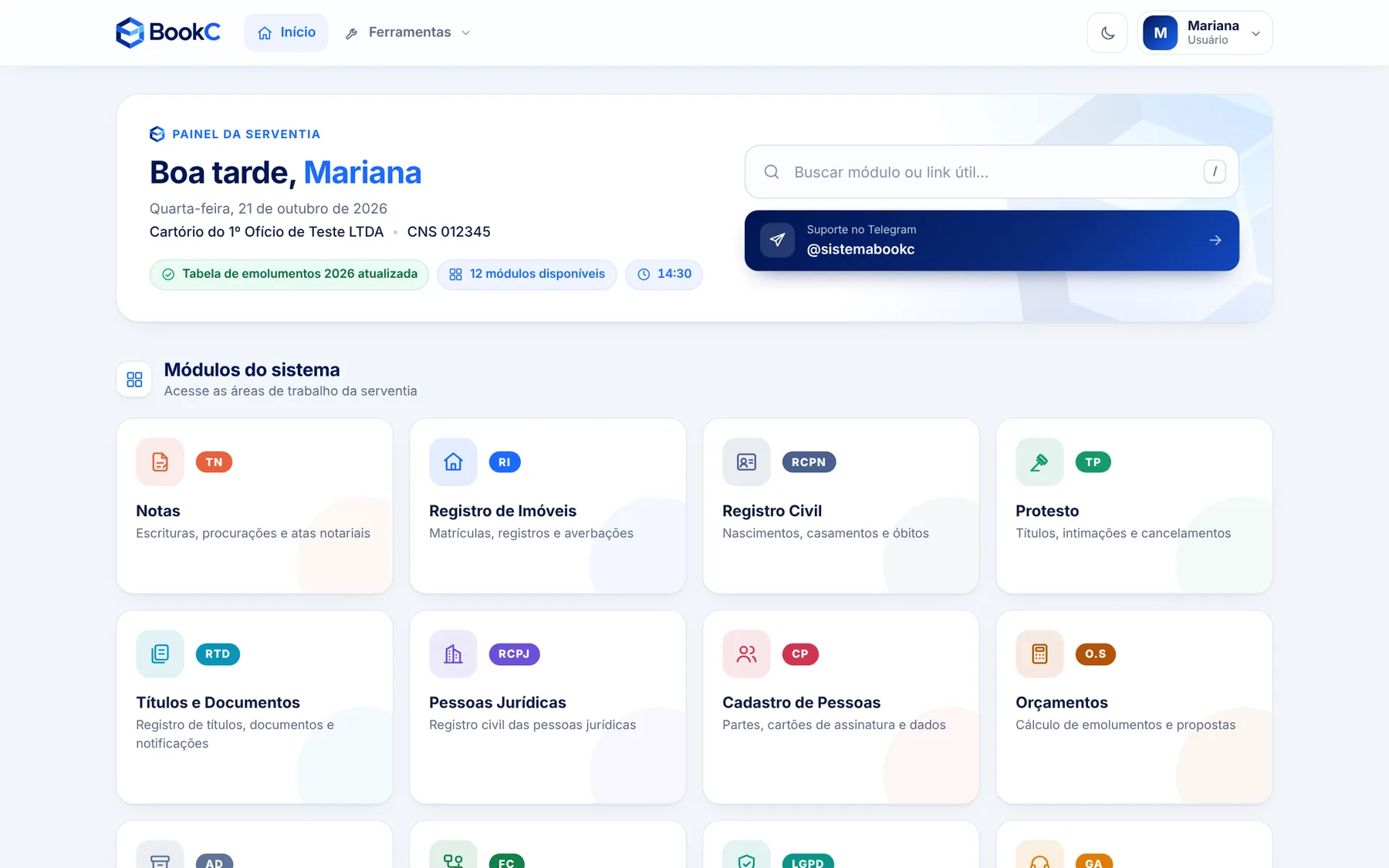Open Suporte no Telegram link
The image size is (1389, 868).
tap(992, 240)
